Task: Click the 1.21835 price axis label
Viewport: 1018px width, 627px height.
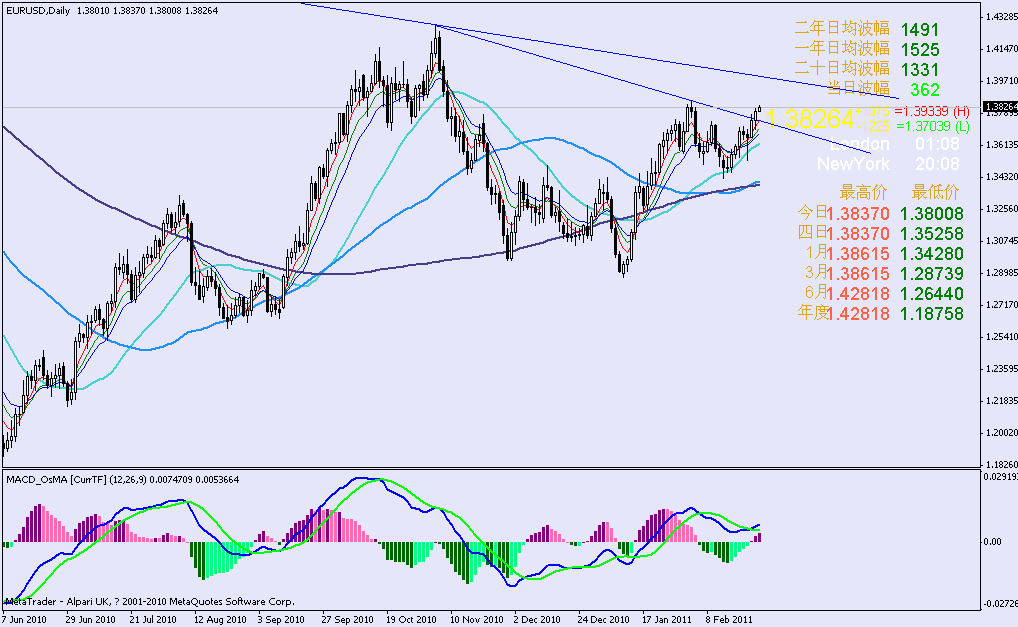Action: (x=1002, y=400)
